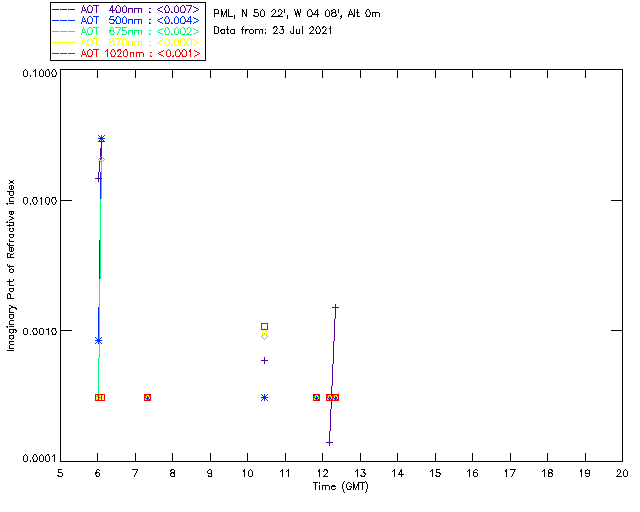Click the AOT 400nm legend entry
This screenshot has width=640, height=512.
pos(127,9)
